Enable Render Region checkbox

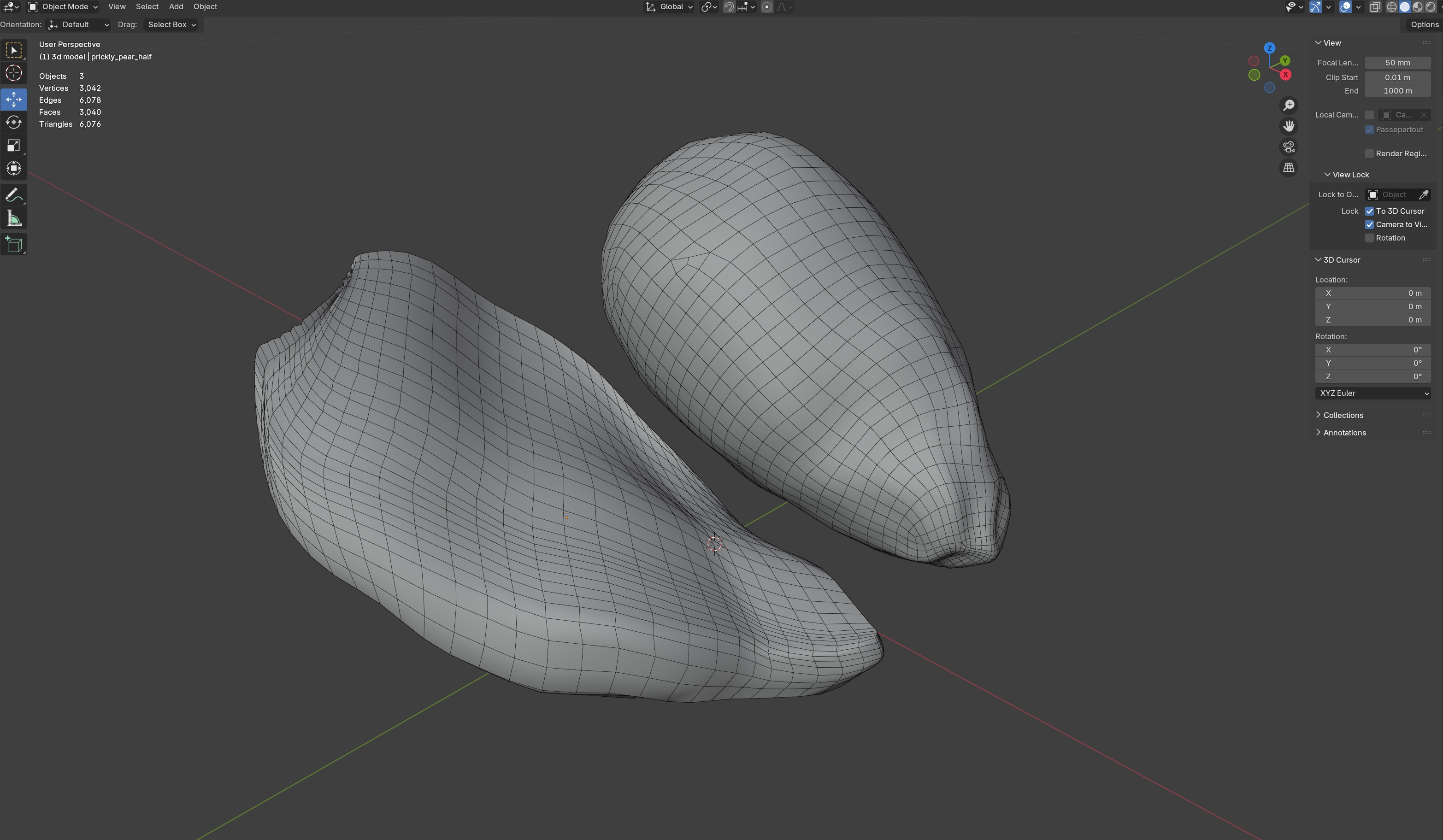tap(1370, 153)
